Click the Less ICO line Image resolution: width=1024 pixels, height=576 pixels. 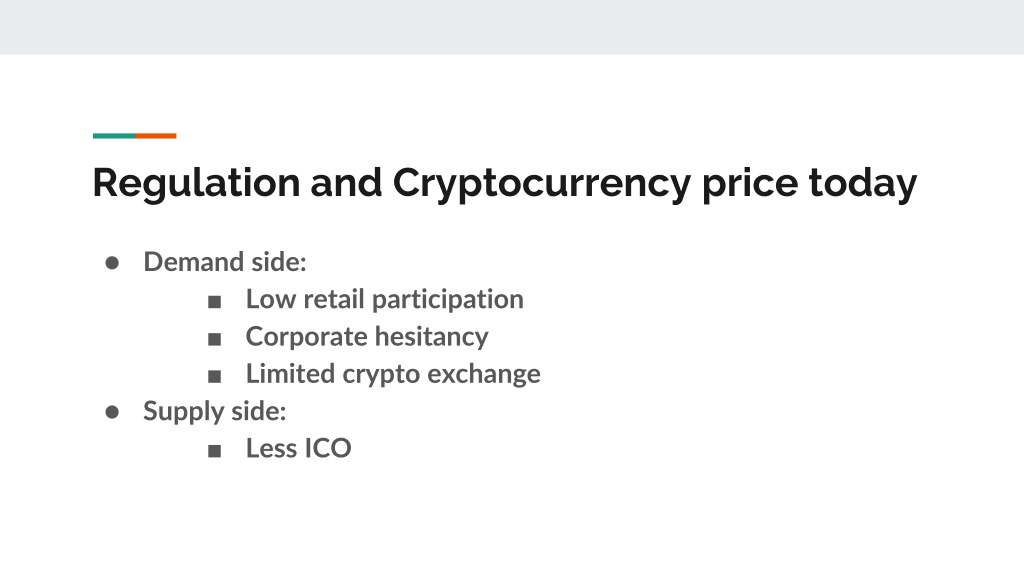point(298,449)
